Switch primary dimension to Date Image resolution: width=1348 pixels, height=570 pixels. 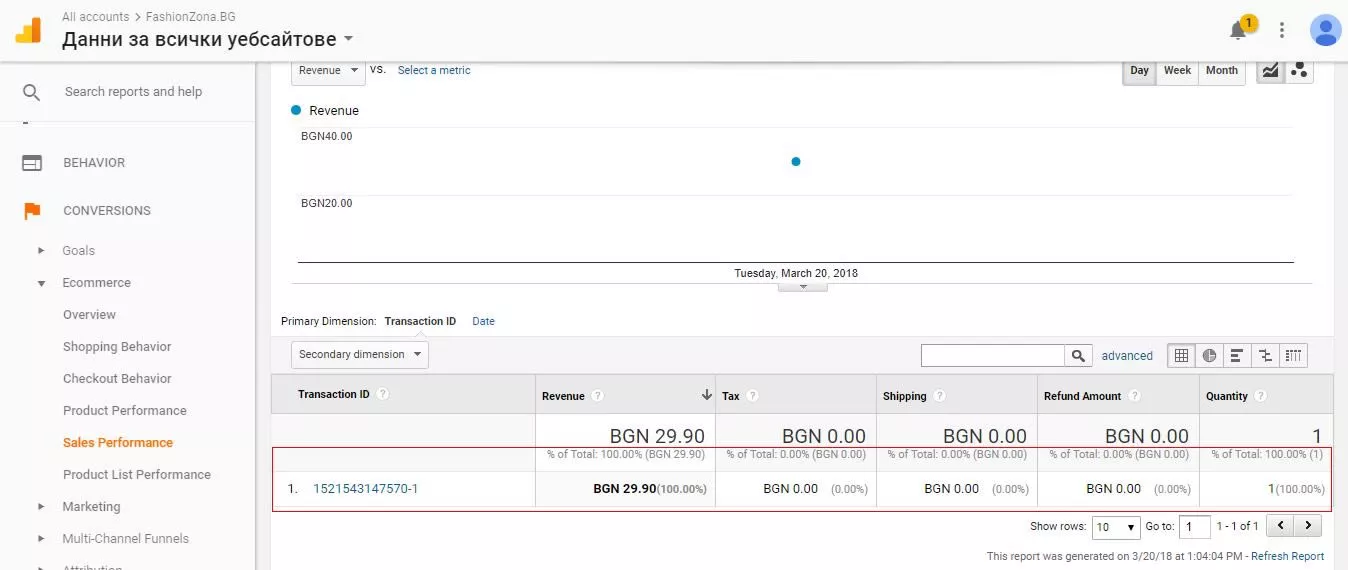click(483, 322)
